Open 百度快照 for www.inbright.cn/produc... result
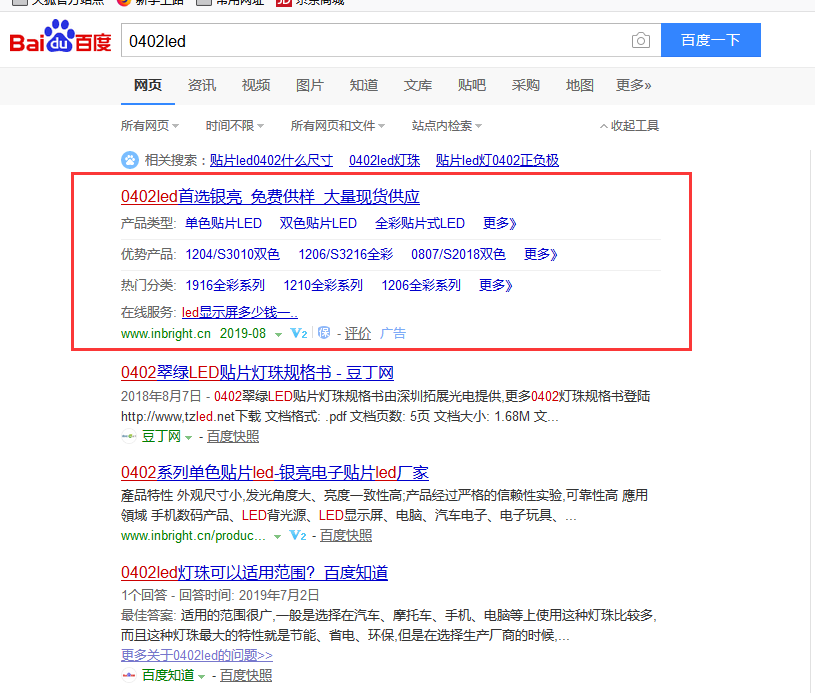Image resolution: width=815 pixels, height=693 pixels. (x=346, y=536)
